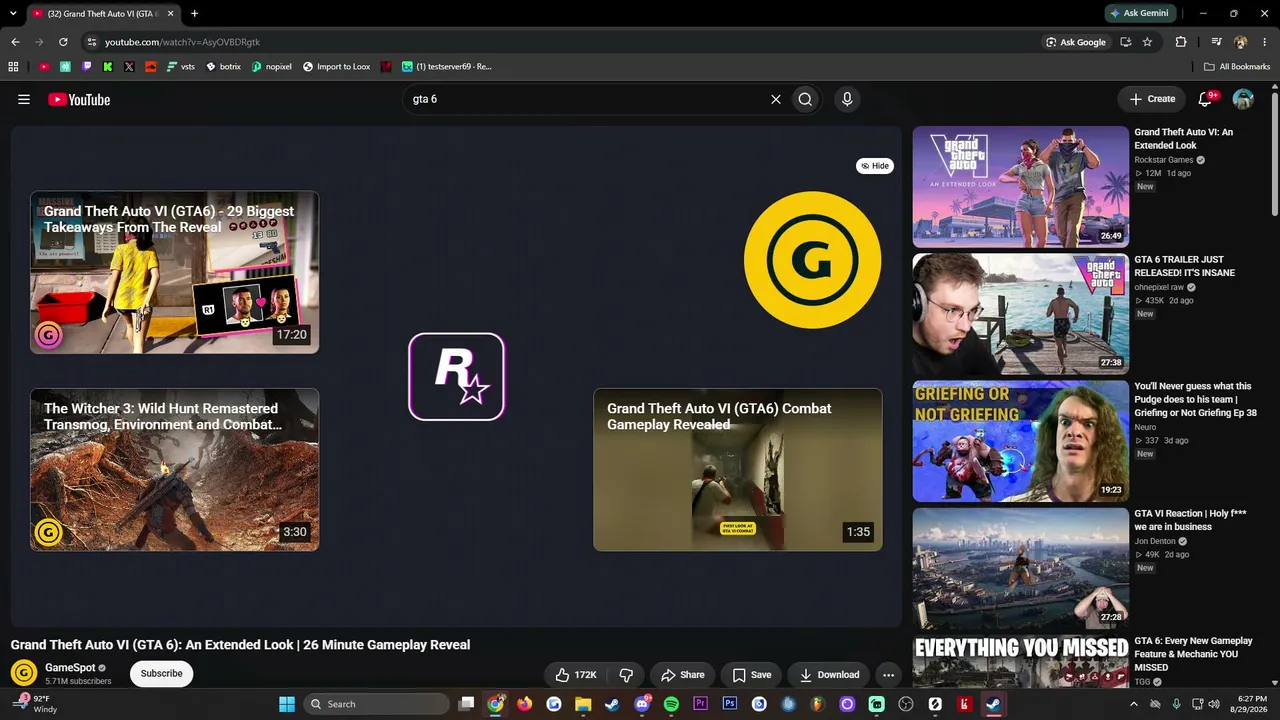The width and height of the screenshot is (1280, 720).
Task: Click Ask Gemini in the title bar
Action: (1138, 13)
